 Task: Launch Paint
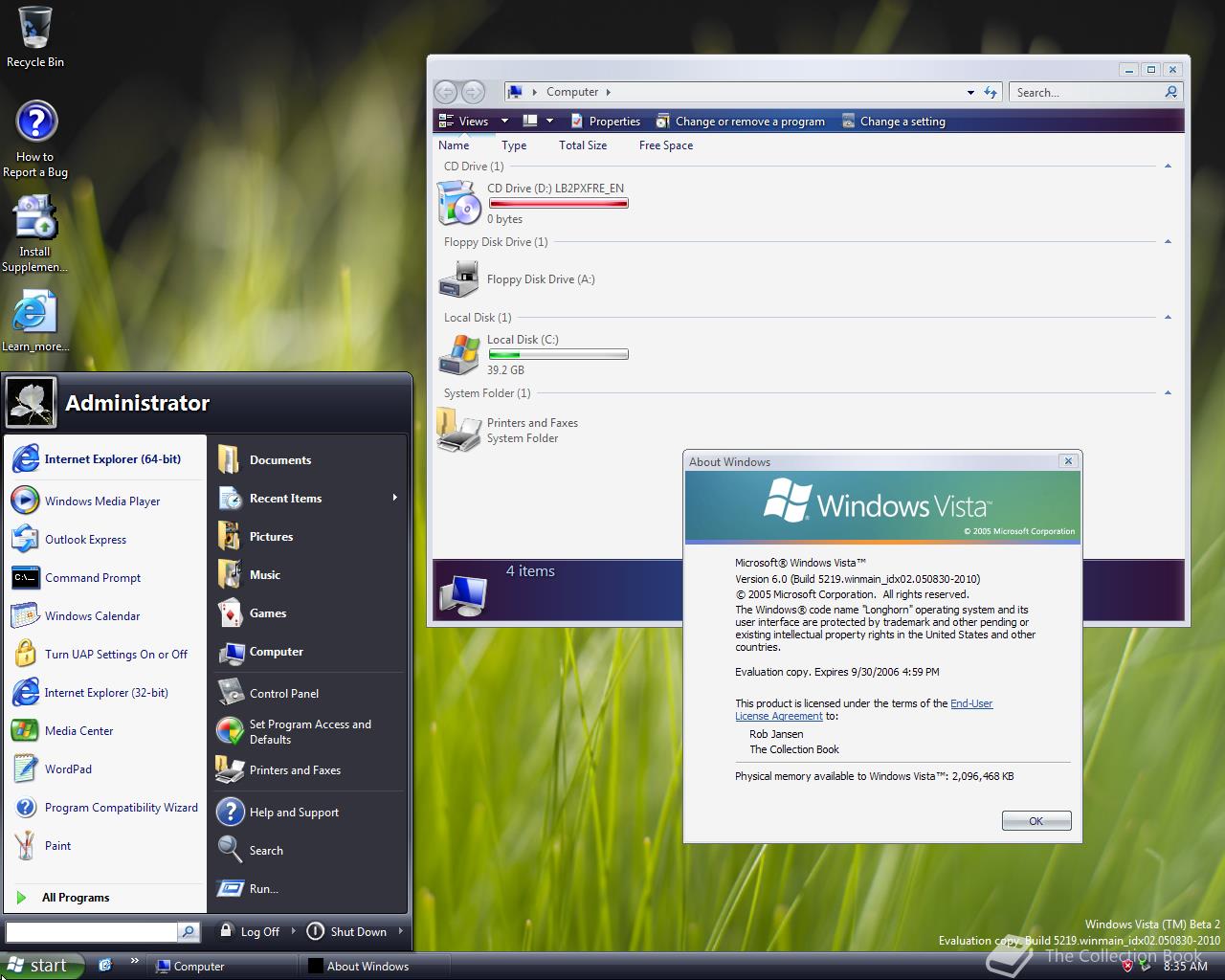105,845
